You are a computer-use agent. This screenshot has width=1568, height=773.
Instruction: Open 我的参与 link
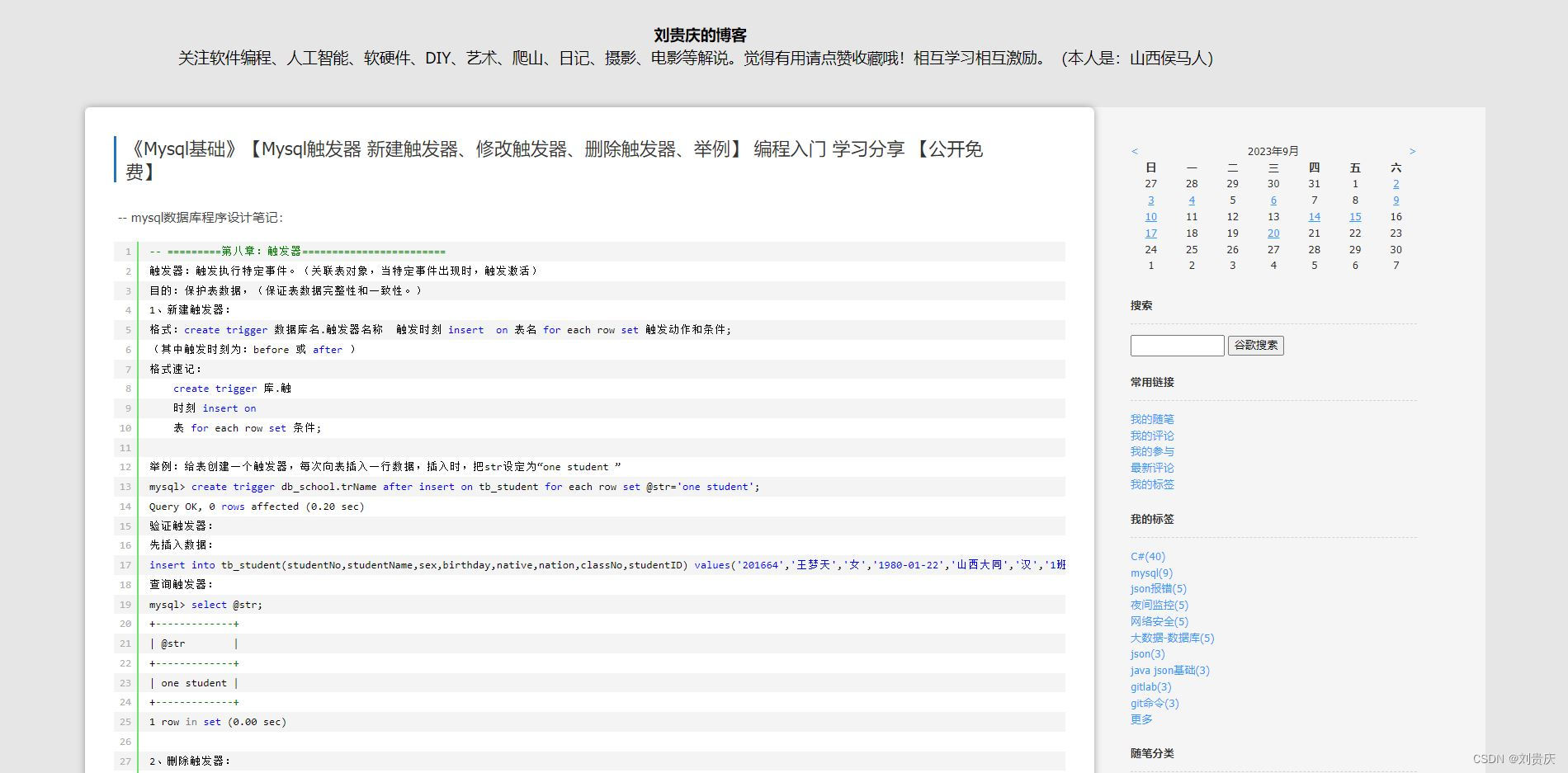tap(1152, 451)
